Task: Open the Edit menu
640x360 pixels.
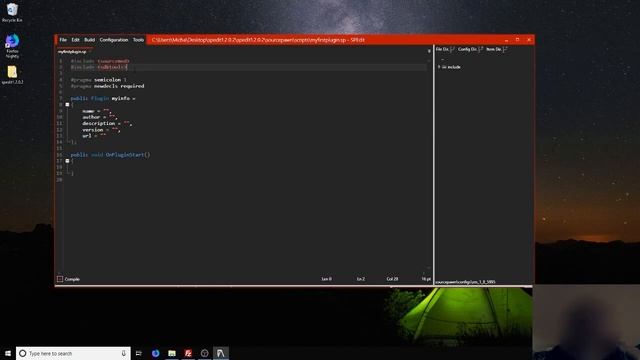Action: [76, 40]
